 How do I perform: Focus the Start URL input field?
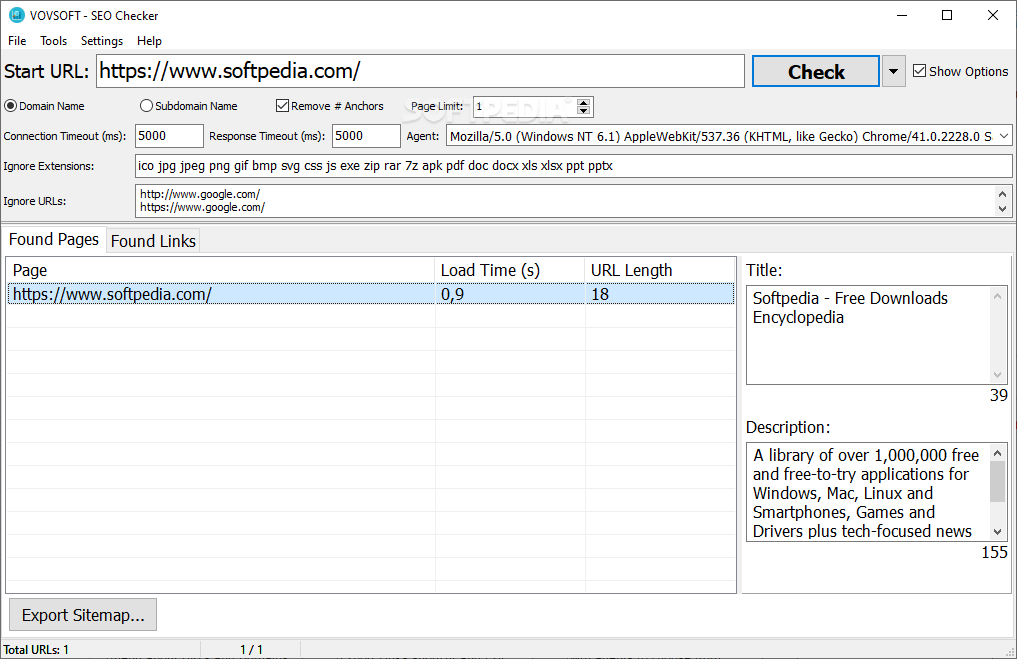(x=420, y=71)
